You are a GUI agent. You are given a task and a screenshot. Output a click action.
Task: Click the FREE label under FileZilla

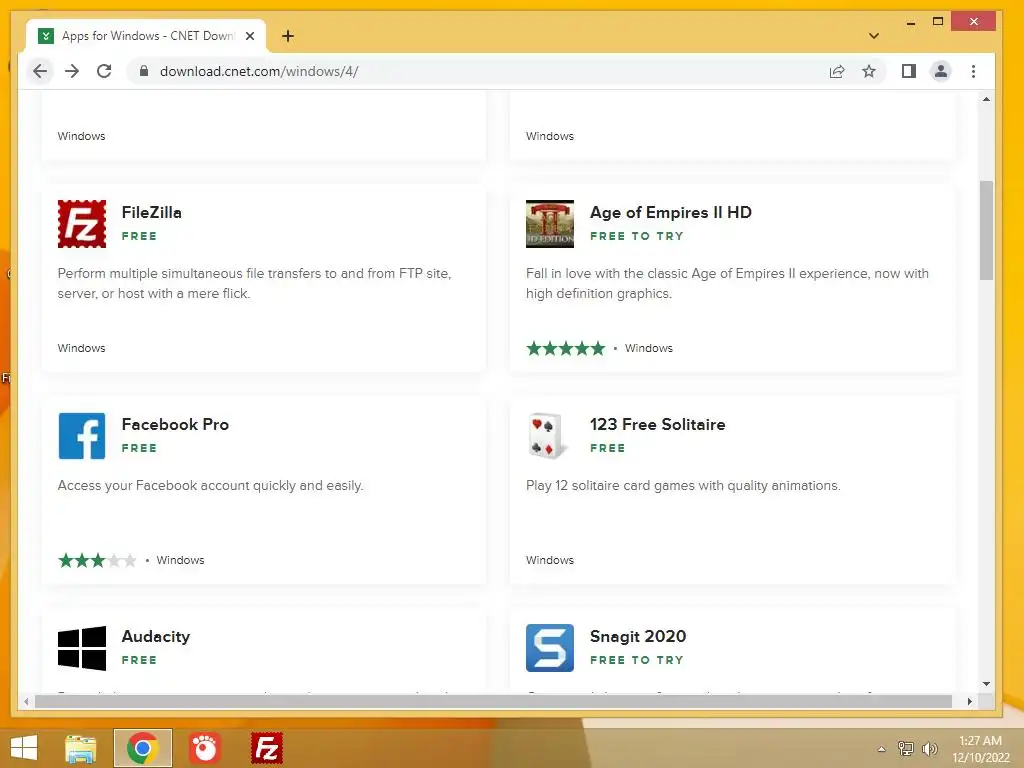click(x=139, y=236)
